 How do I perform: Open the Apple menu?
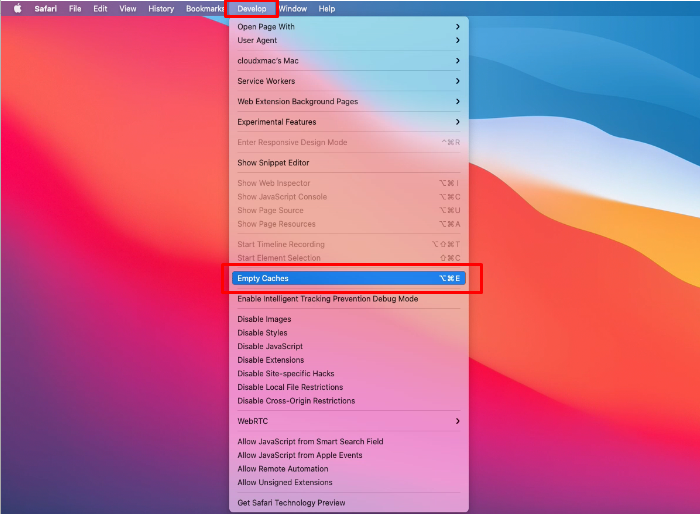click(x=17, y=8)
